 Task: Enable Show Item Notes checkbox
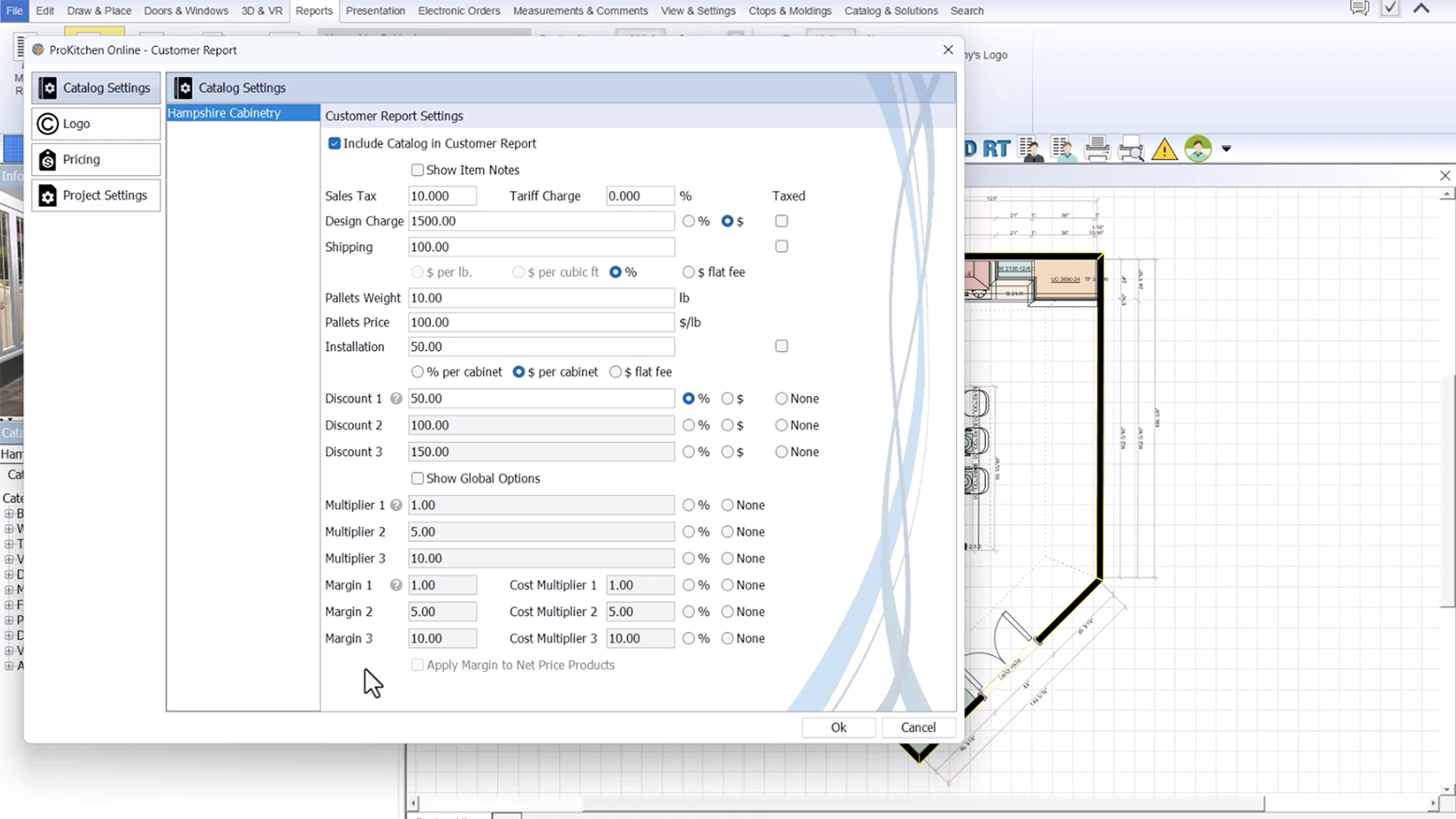(418, 170)
